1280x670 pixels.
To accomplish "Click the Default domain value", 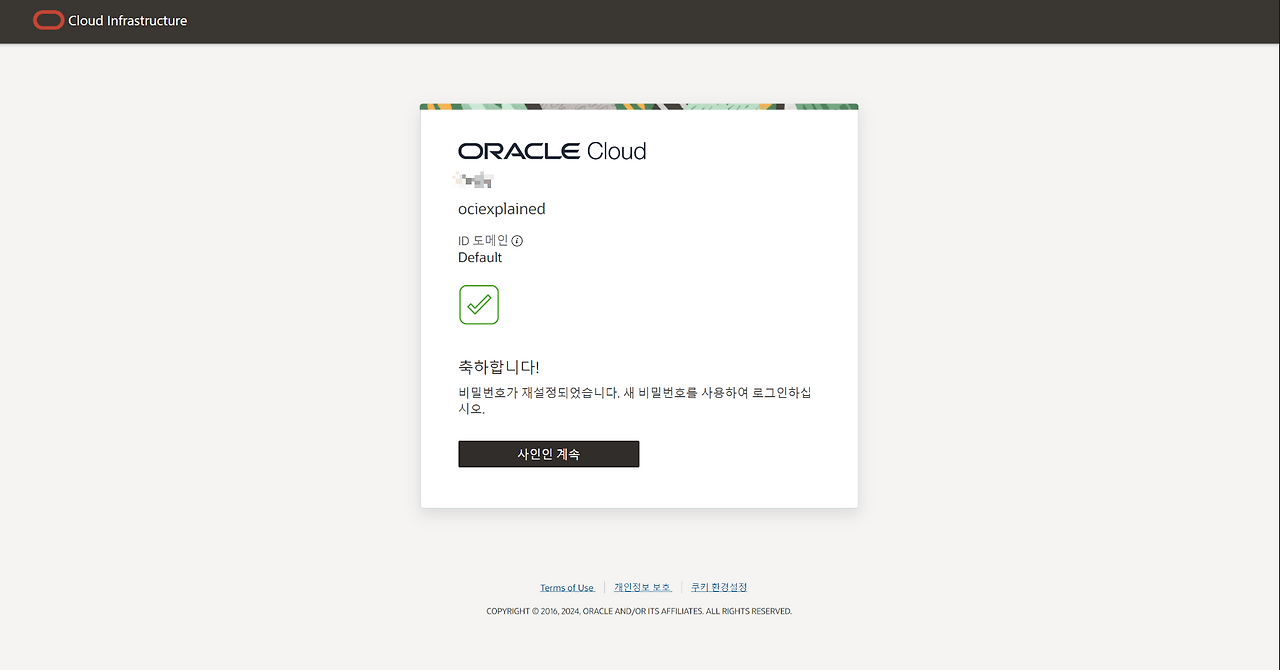I will click(480, 258).
